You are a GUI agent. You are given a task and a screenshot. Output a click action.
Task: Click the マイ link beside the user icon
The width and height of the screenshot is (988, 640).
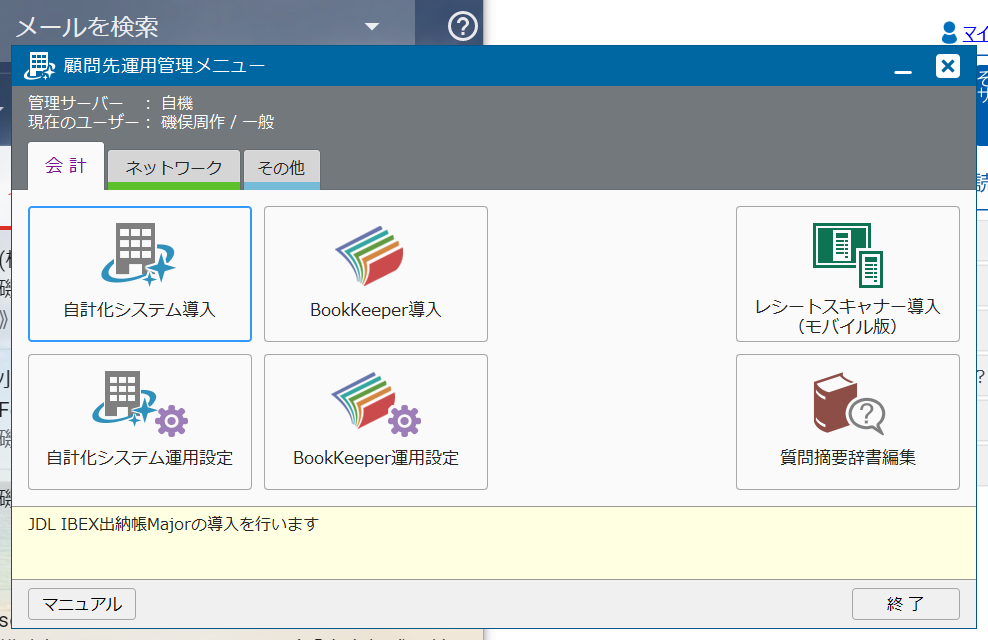975,34
